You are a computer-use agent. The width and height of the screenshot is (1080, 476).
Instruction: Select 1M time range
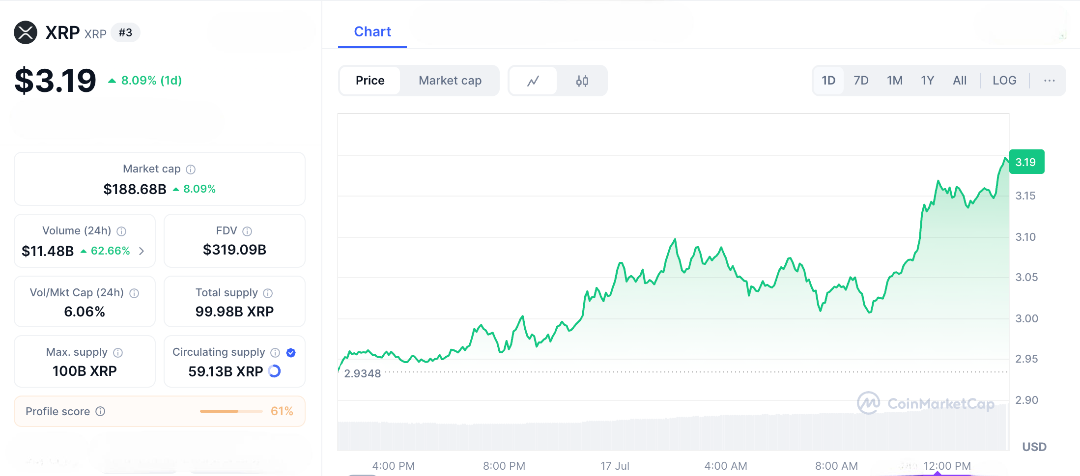(x=895, y=81)
